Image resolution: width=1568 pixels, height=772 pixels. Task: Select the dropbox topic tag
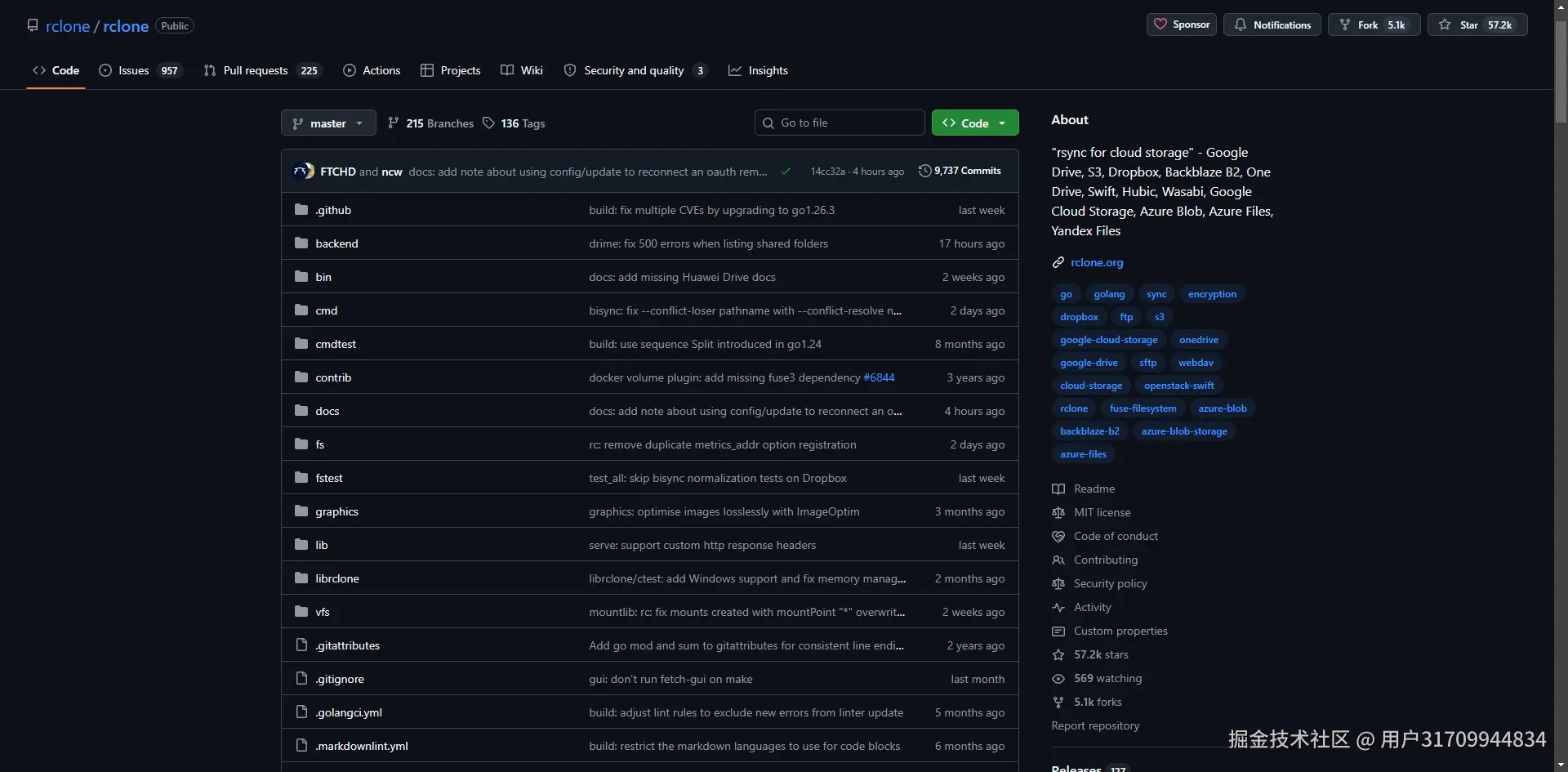point(1079,317)
